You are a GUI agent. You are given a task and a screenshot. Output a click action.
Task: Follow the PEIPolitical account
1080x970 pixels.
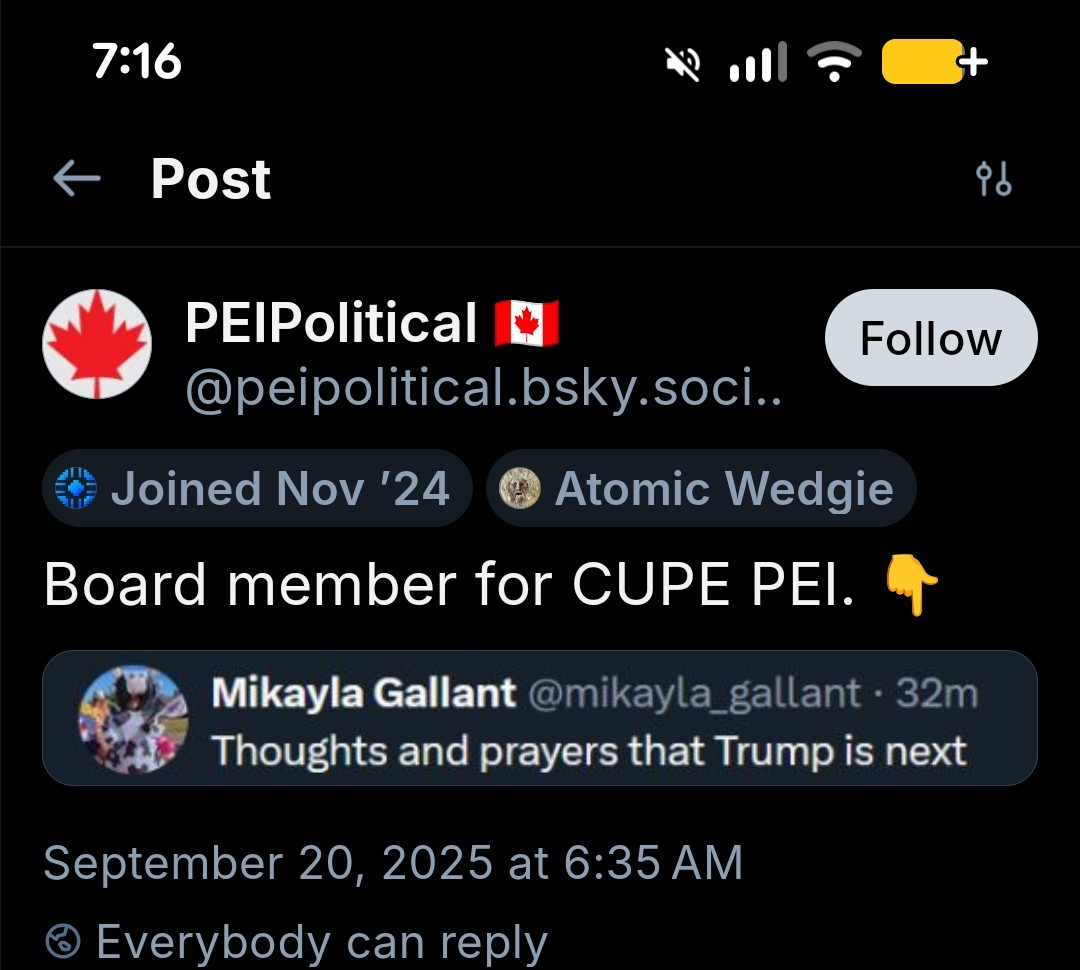(x=930, y=338)
